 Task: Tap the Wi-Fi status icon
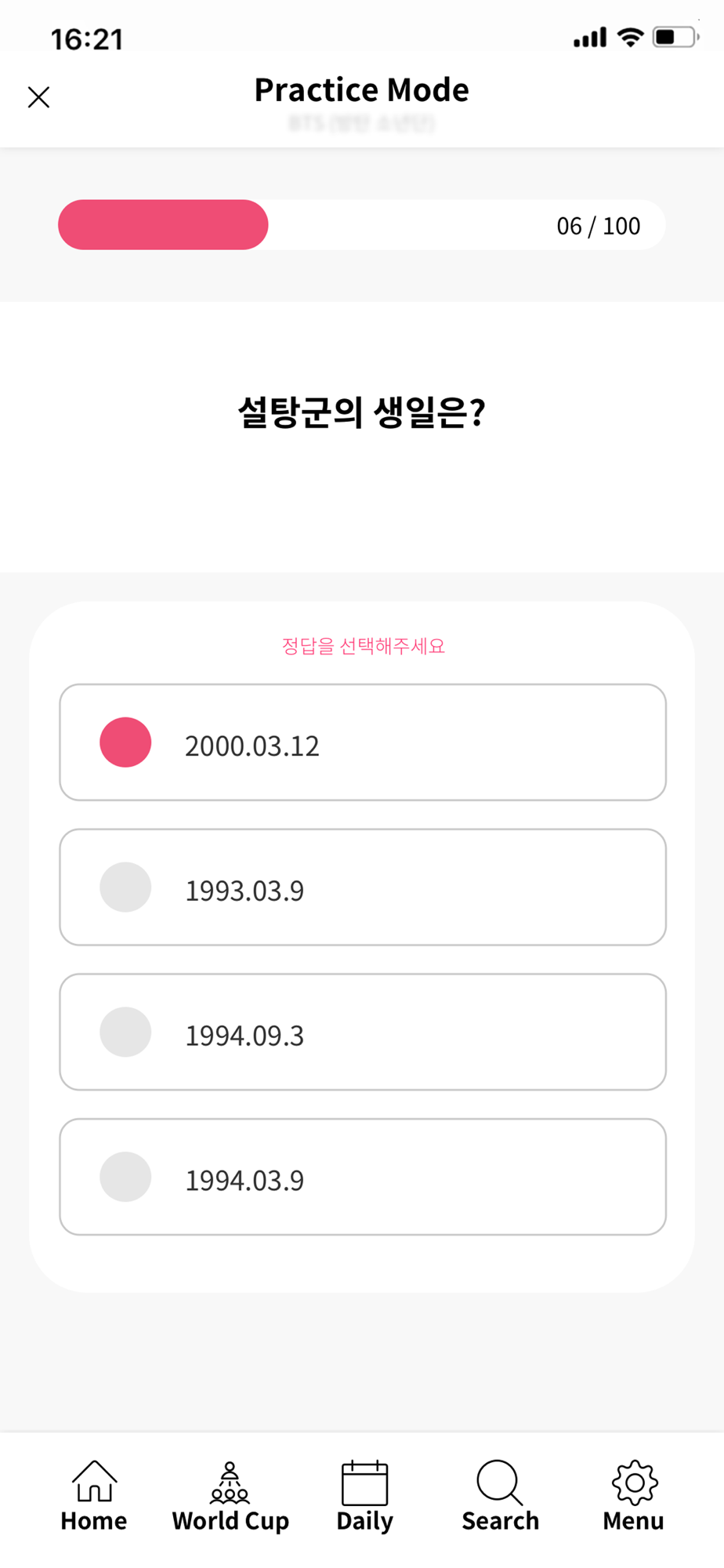(x=630, y=37)
